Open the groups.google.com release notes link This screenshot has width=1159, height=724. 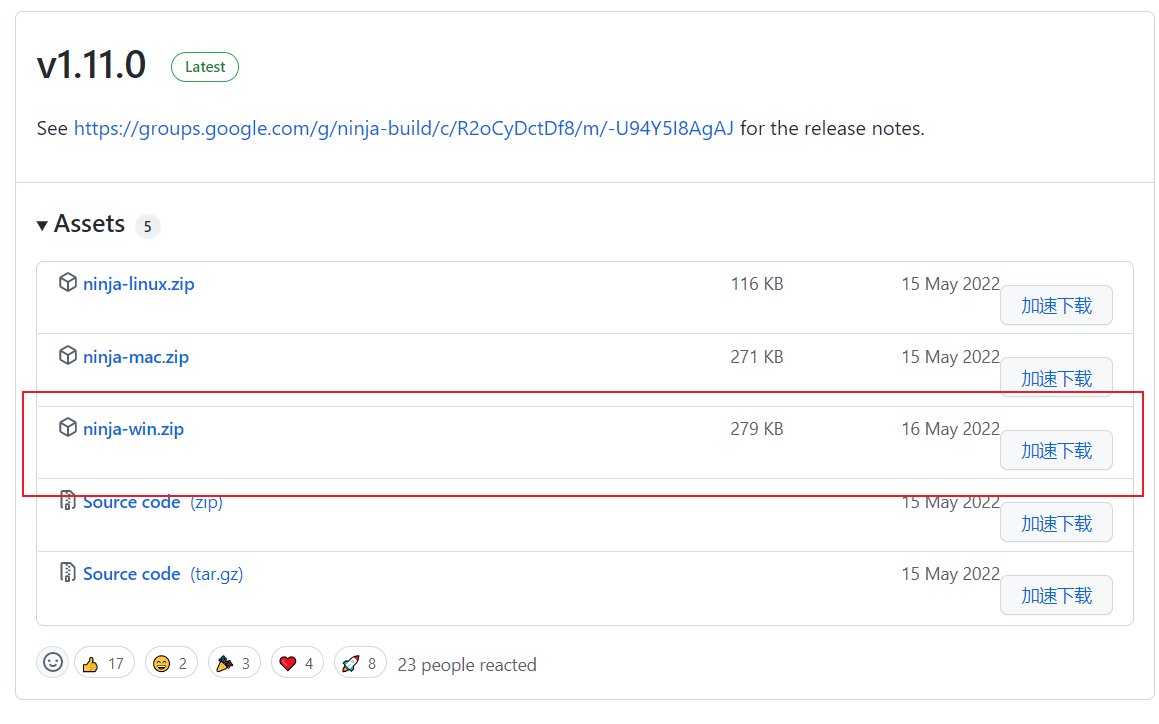(x=404, y=129)
